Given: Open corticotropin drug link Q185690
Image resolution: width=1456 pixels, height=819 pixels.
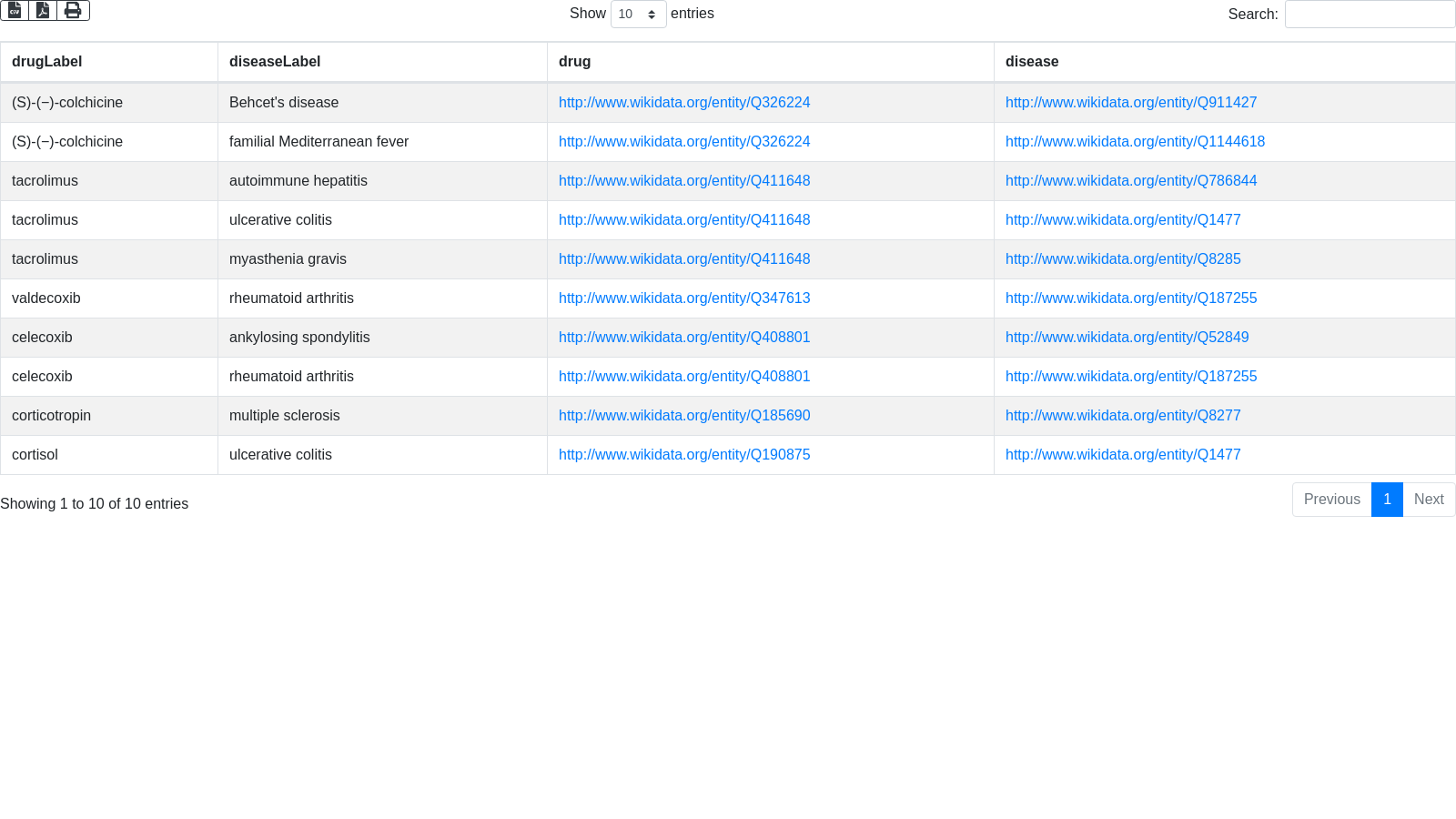Looking at the screenshot, I should point(684,416).
